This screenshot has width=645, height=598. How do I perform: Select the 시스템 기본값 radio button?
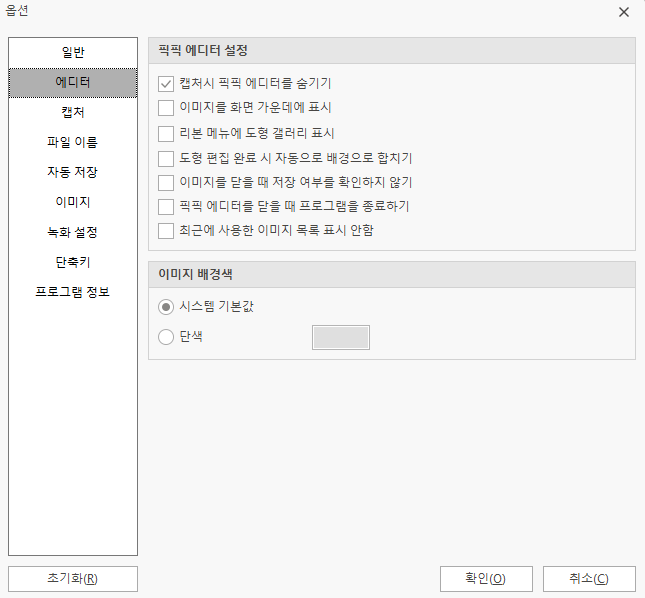coord(166,307)
